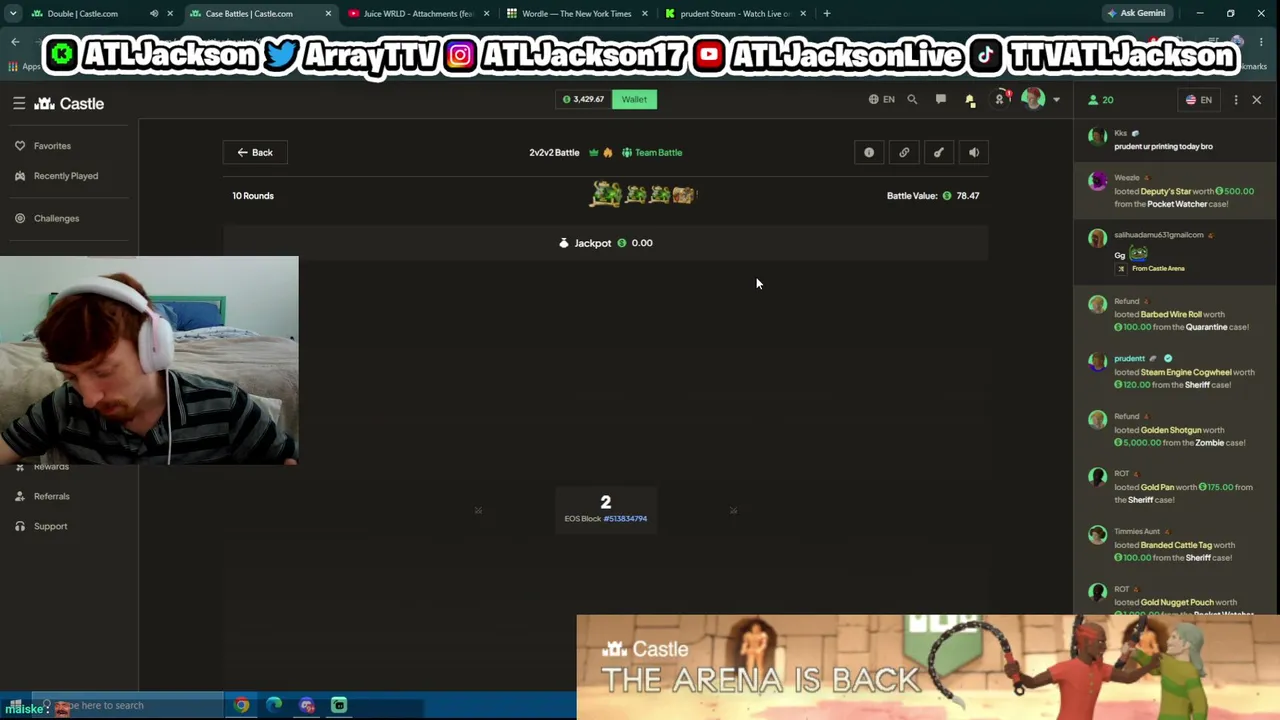Open the notifications bell

(970, 99)
